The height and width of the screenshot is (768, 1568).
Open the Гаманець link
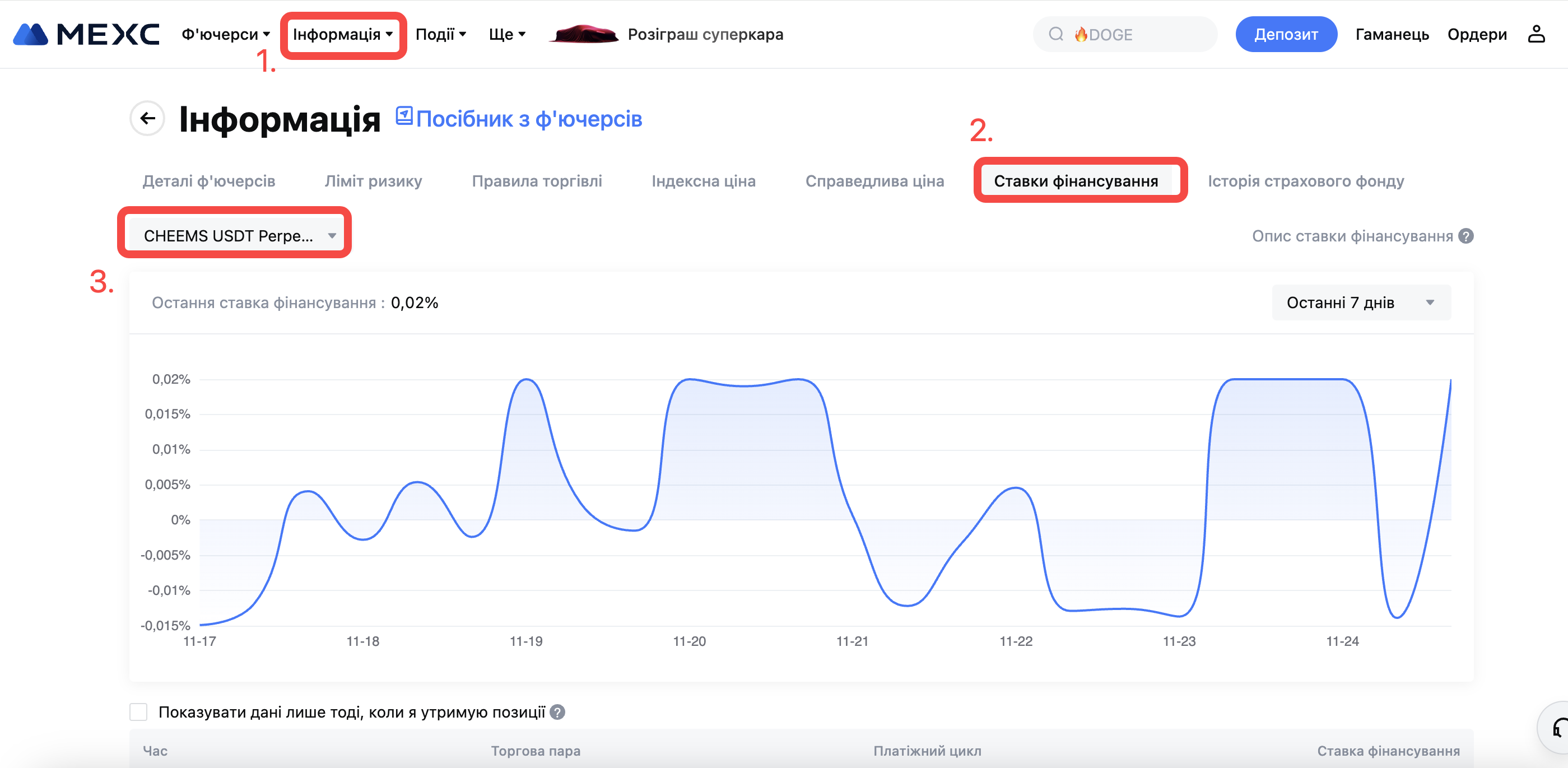tap(1392, 35)
